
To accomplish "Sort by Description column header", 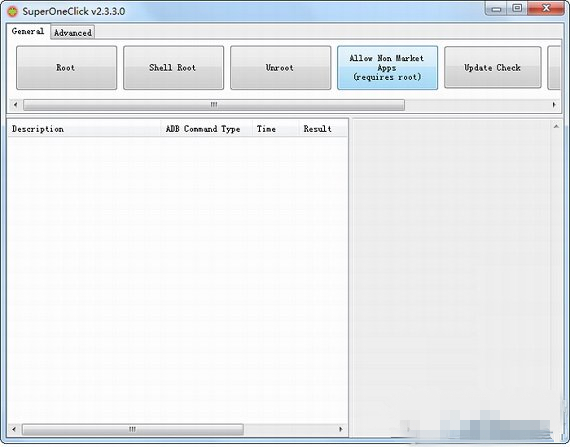I will point(84,129).
